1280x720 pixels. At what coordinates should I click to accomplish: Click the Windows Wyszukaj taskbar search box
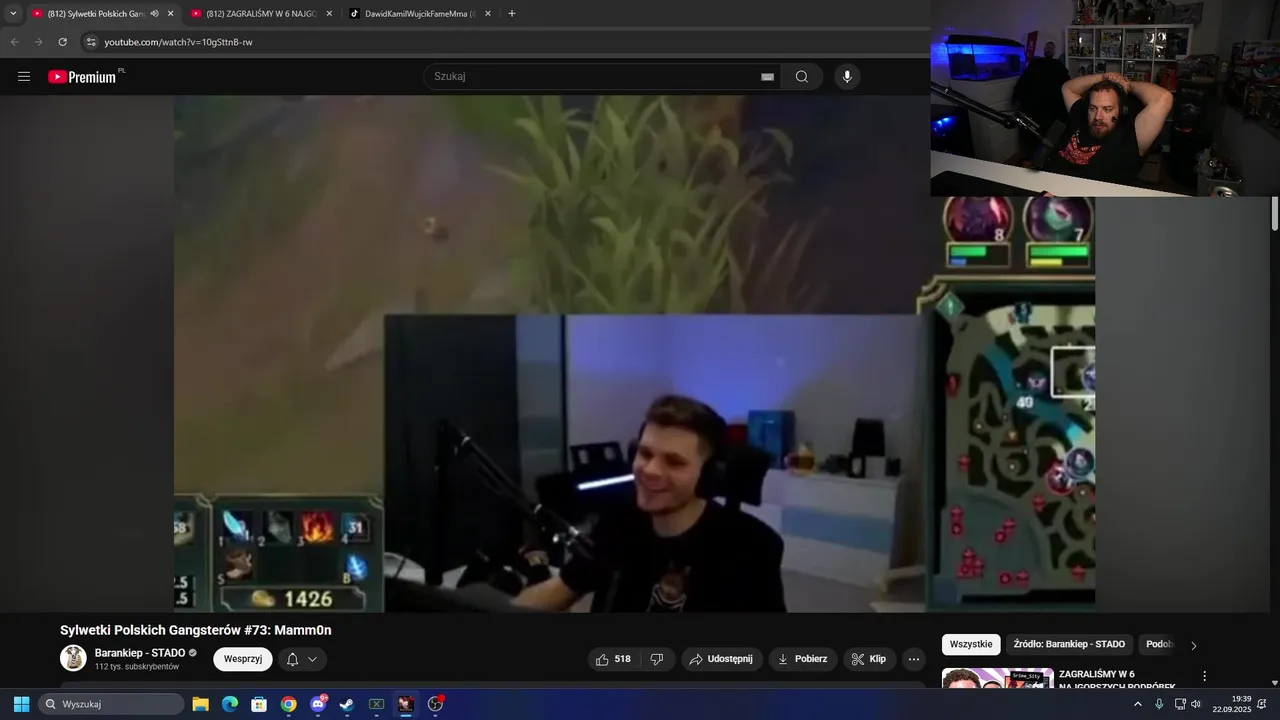coord(111,704)
